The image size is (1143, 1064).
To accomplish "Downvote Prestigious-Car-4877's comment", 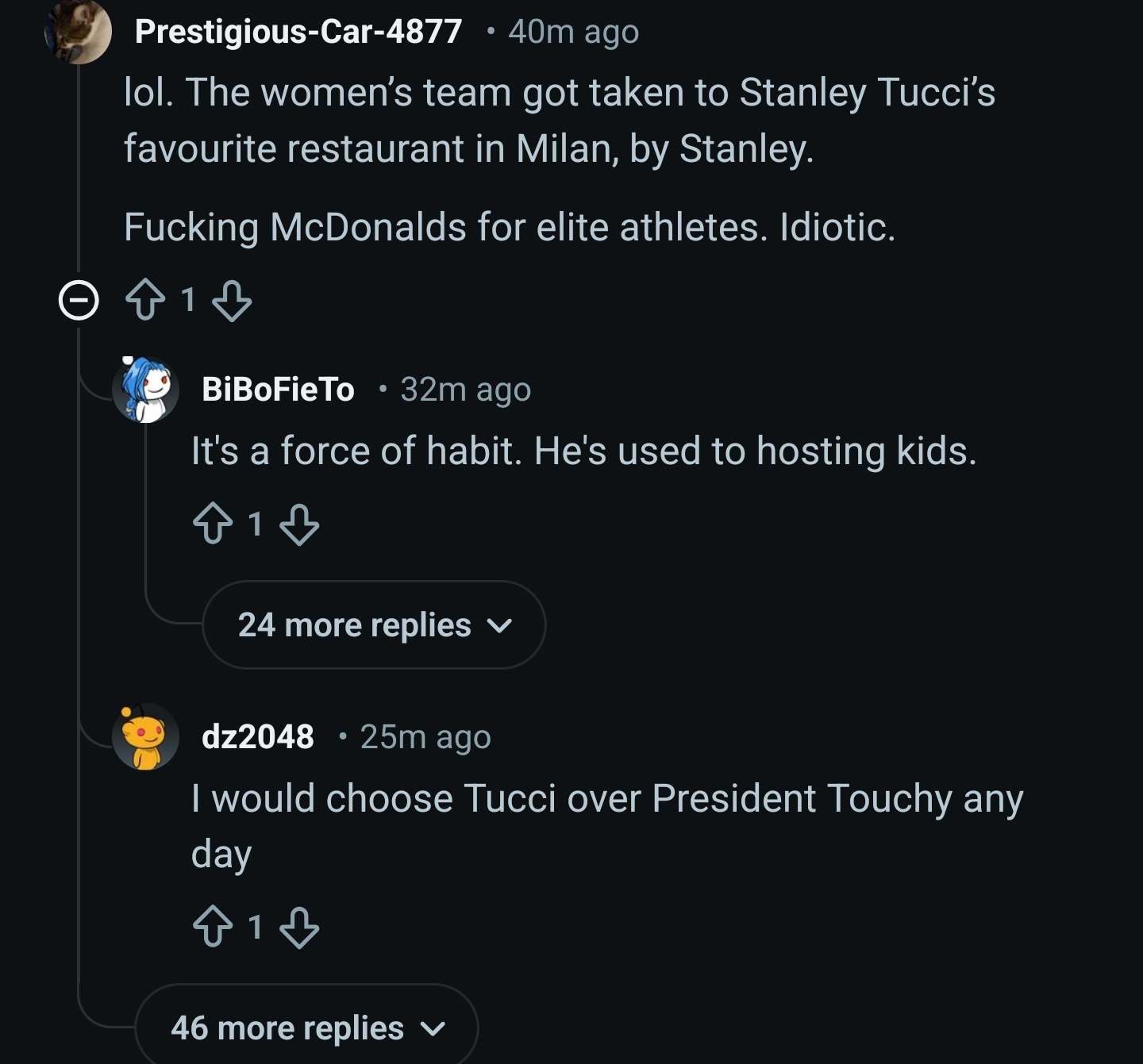I will click(232, 301).
